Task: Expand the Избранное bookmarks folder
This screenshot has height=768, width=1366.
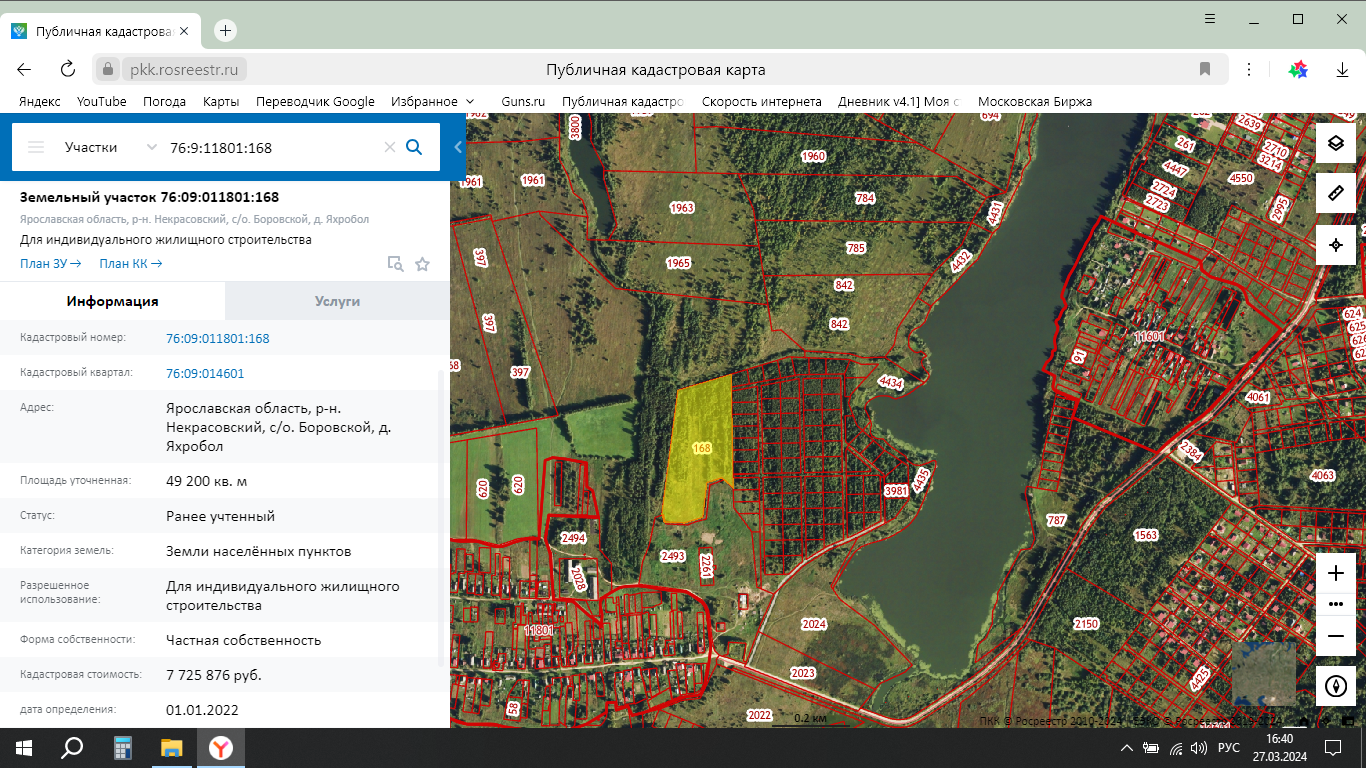Action: [469, 101]
